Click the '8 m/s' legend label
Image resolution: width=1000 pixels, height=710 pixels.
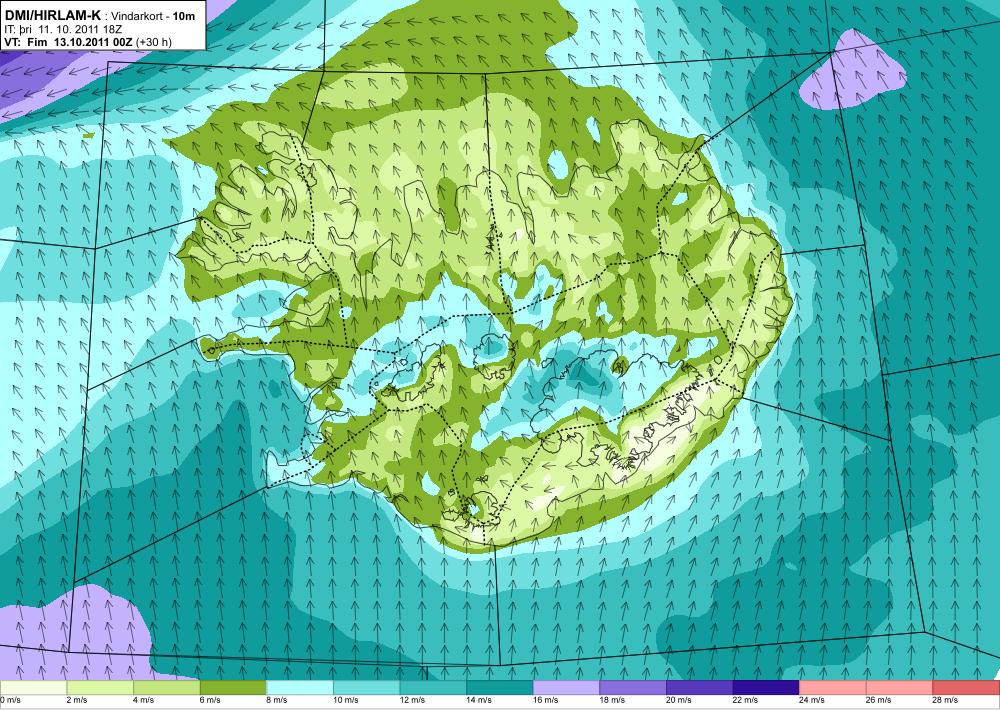pyautogui.click(x=277, y=700)
